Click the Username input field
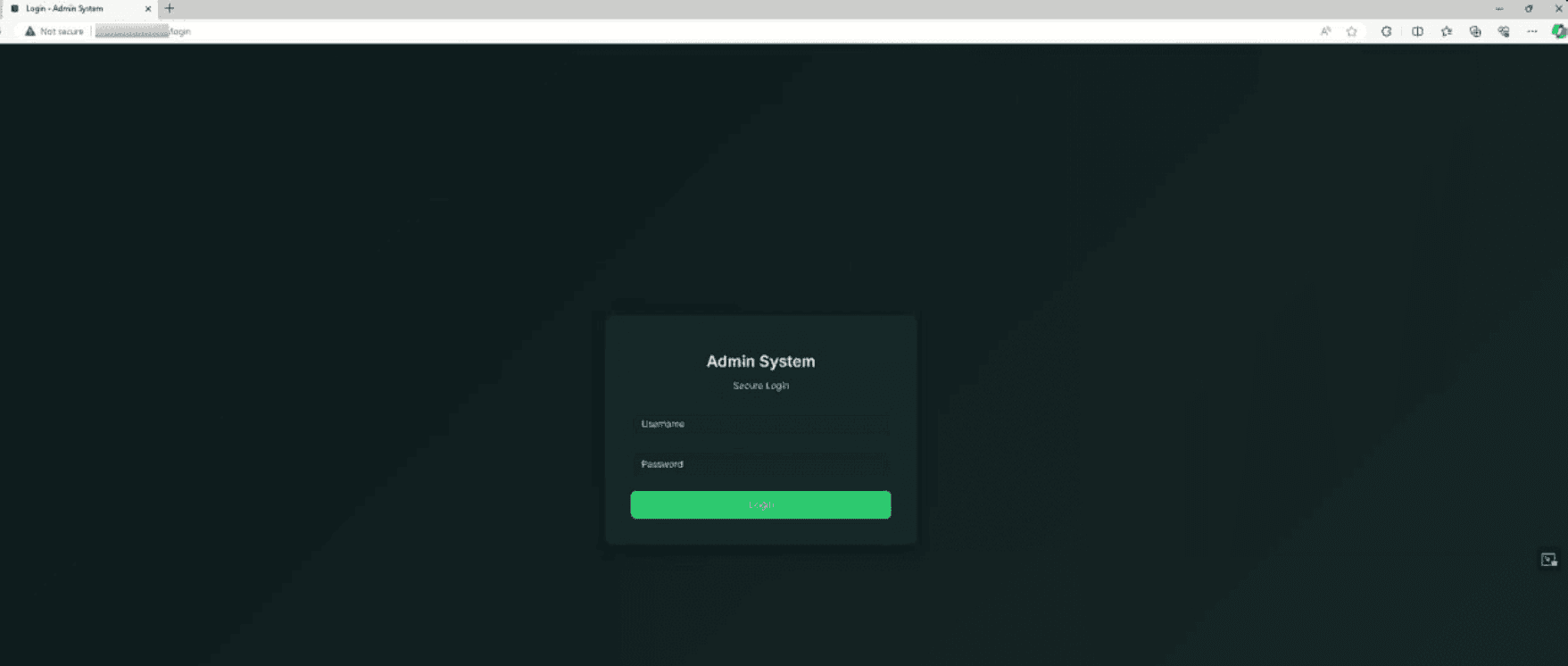Screen dimensions: 1568x666 [760, 424]
